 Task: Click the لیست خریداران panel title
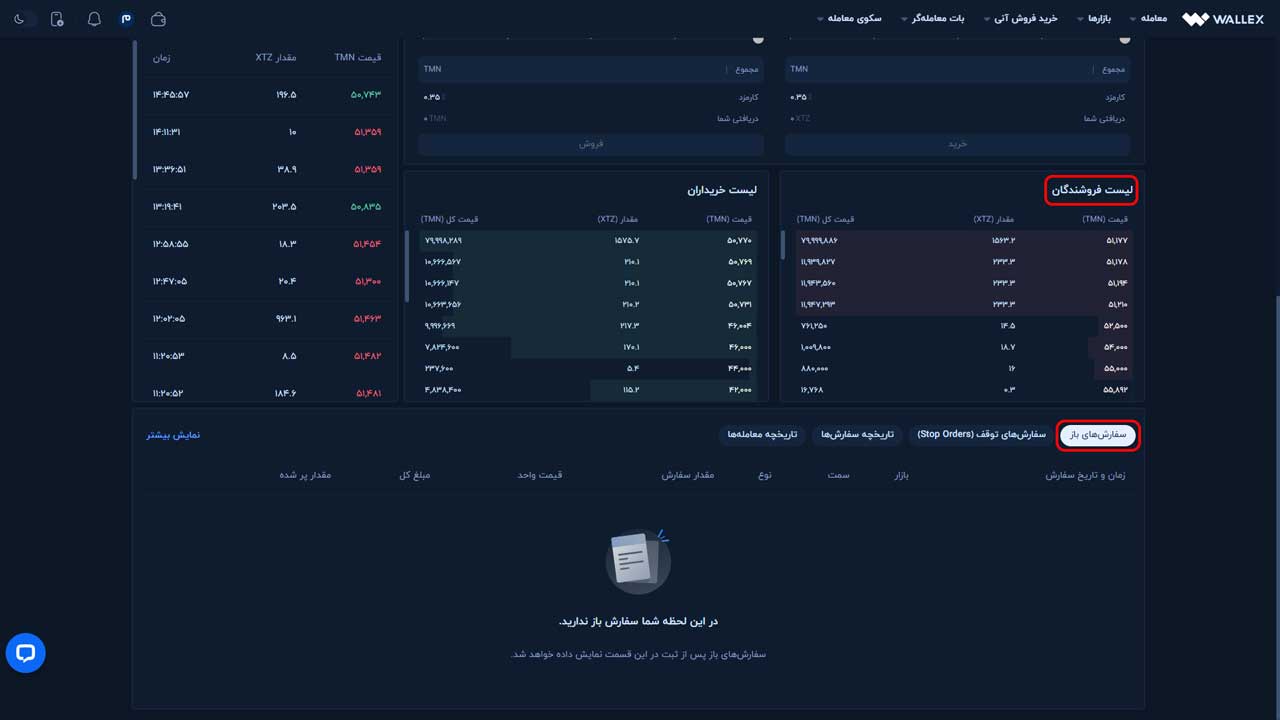tap(722, 190)
